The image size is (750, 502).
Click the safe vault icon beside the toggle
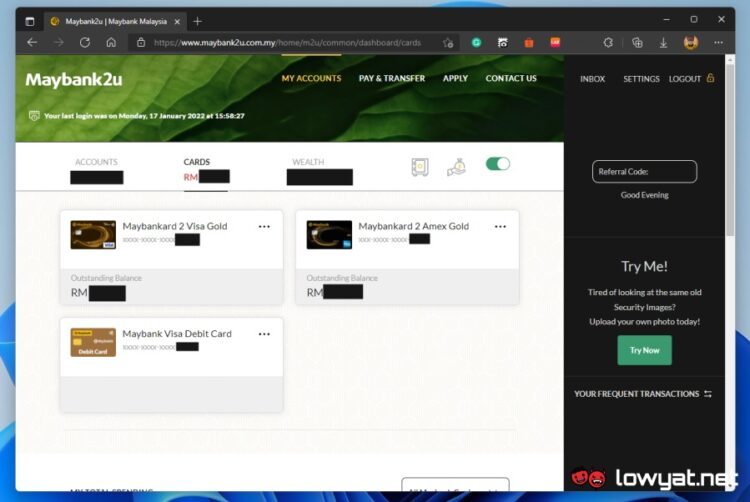coord(420,167)
